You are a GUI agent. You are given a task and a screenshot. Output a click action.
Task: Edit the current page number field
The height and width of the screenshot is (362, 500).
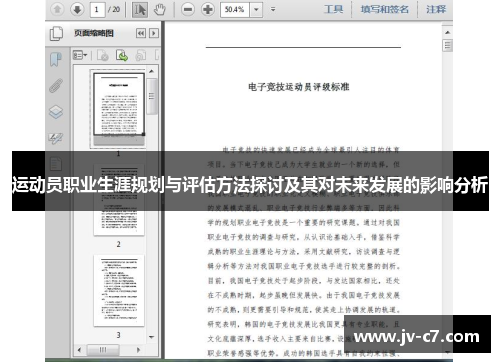(97, 9)
